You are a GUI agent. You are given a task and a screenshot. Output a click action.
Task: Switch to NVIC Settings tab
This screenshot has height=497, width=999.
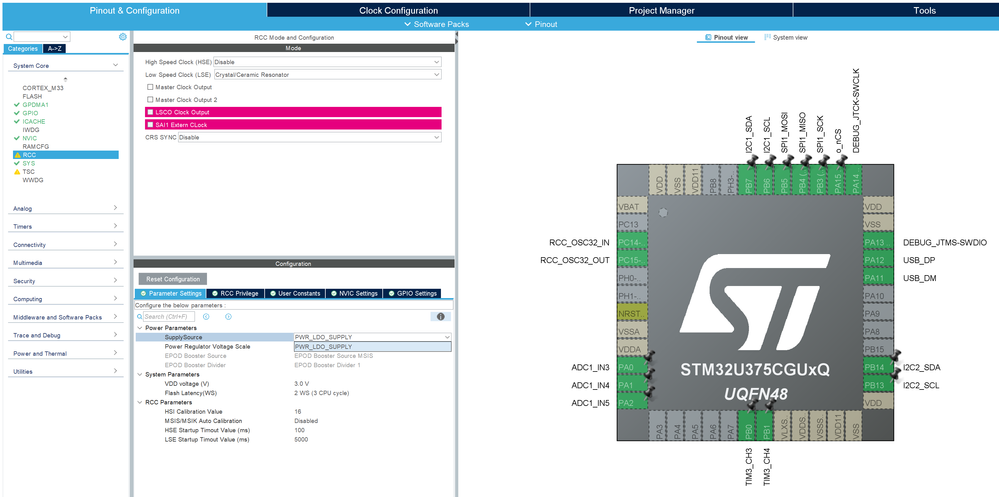tap(354, 293)
